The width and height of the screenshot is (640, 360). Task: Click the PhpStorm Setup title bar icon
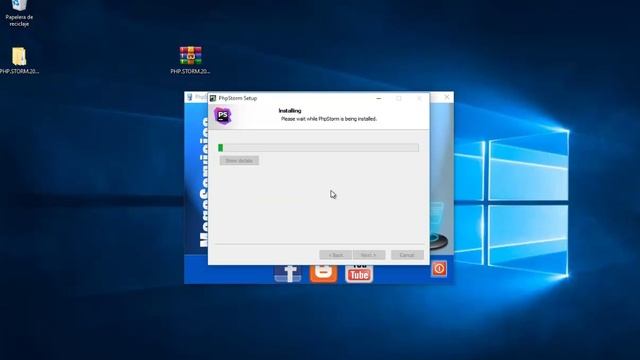(213, 98)
